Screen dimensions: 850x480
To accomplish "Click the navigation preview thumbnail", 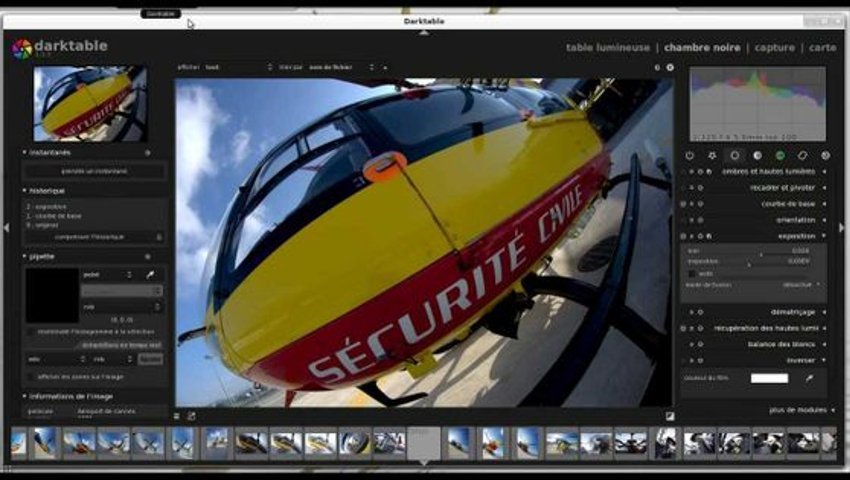I will (90, 104).
